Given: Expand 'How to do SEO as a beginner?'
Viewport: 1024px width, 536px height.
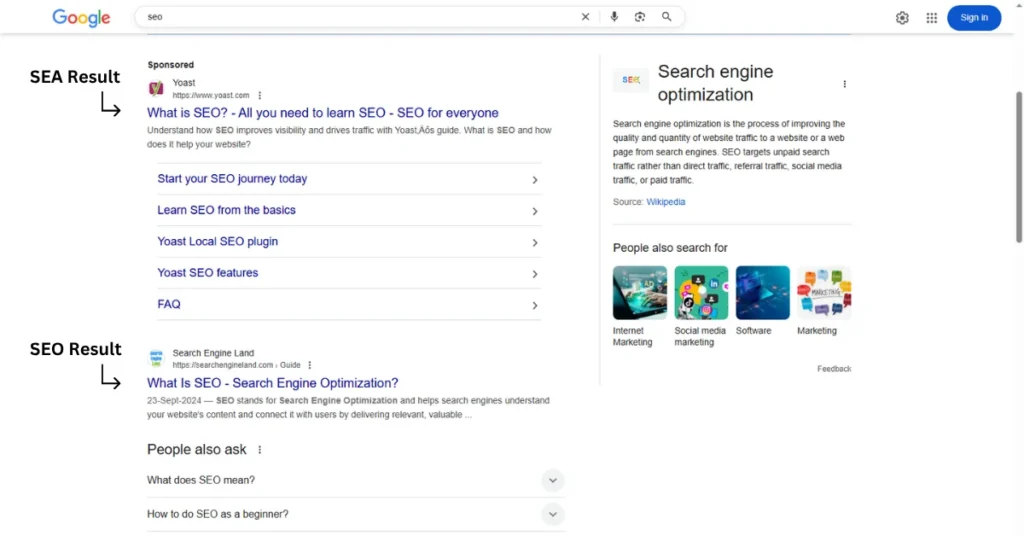Looking at the screenshot, I should (x=553, y=514).
